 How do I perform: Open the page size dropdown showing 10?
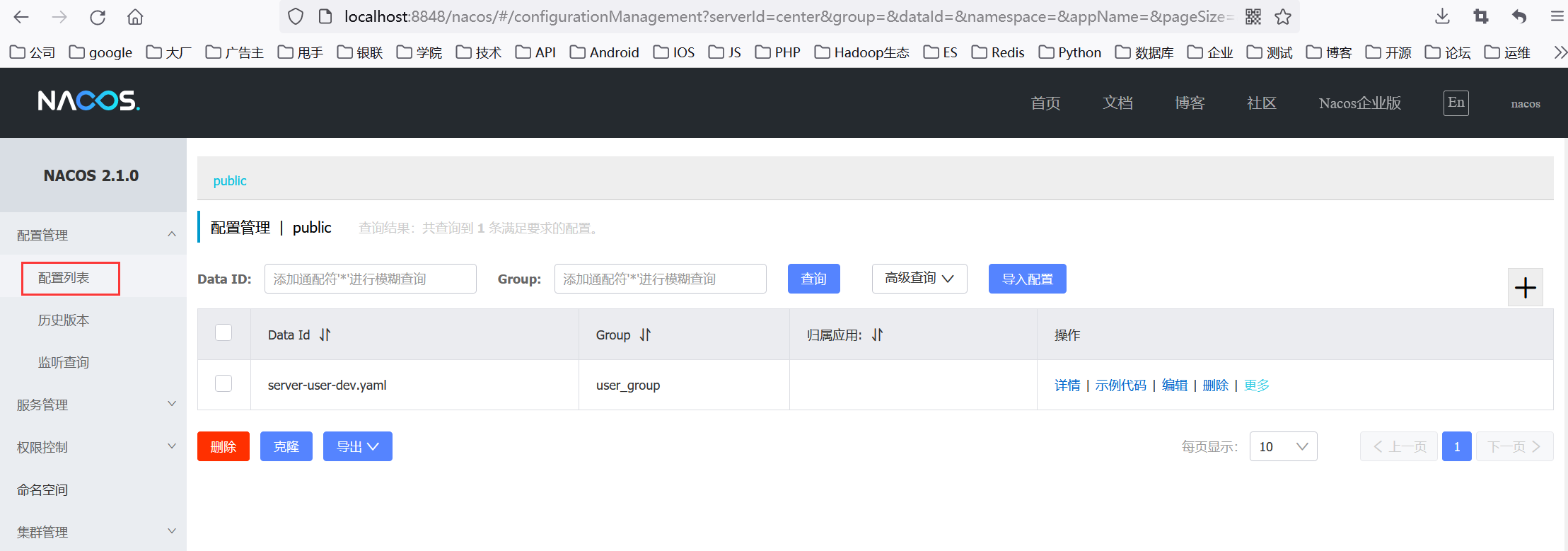pyautogui.click(x=1283, y=446)
